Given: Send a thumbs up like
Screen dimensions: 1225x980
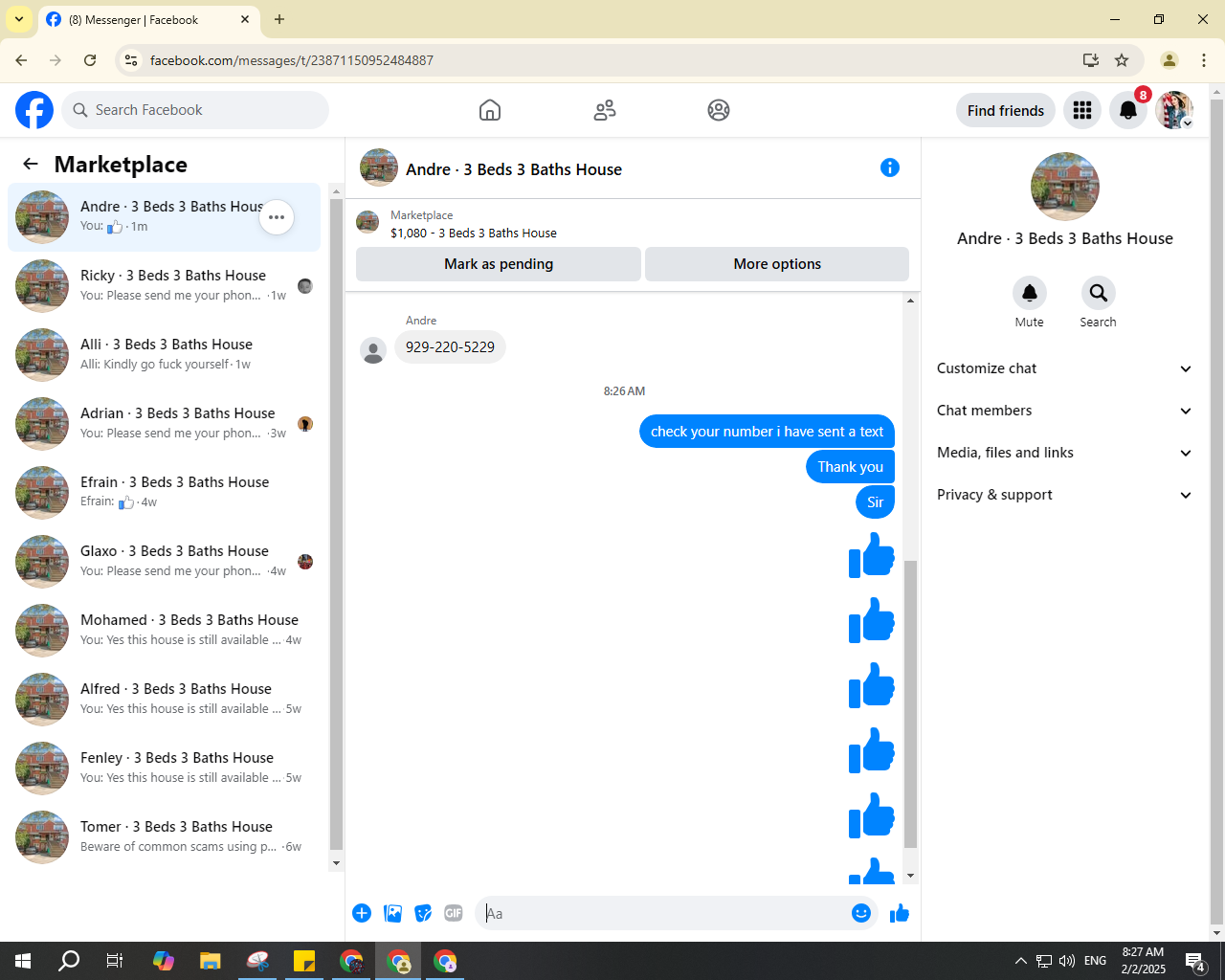Looking at the screenshot, I should (x=900, y=913).
